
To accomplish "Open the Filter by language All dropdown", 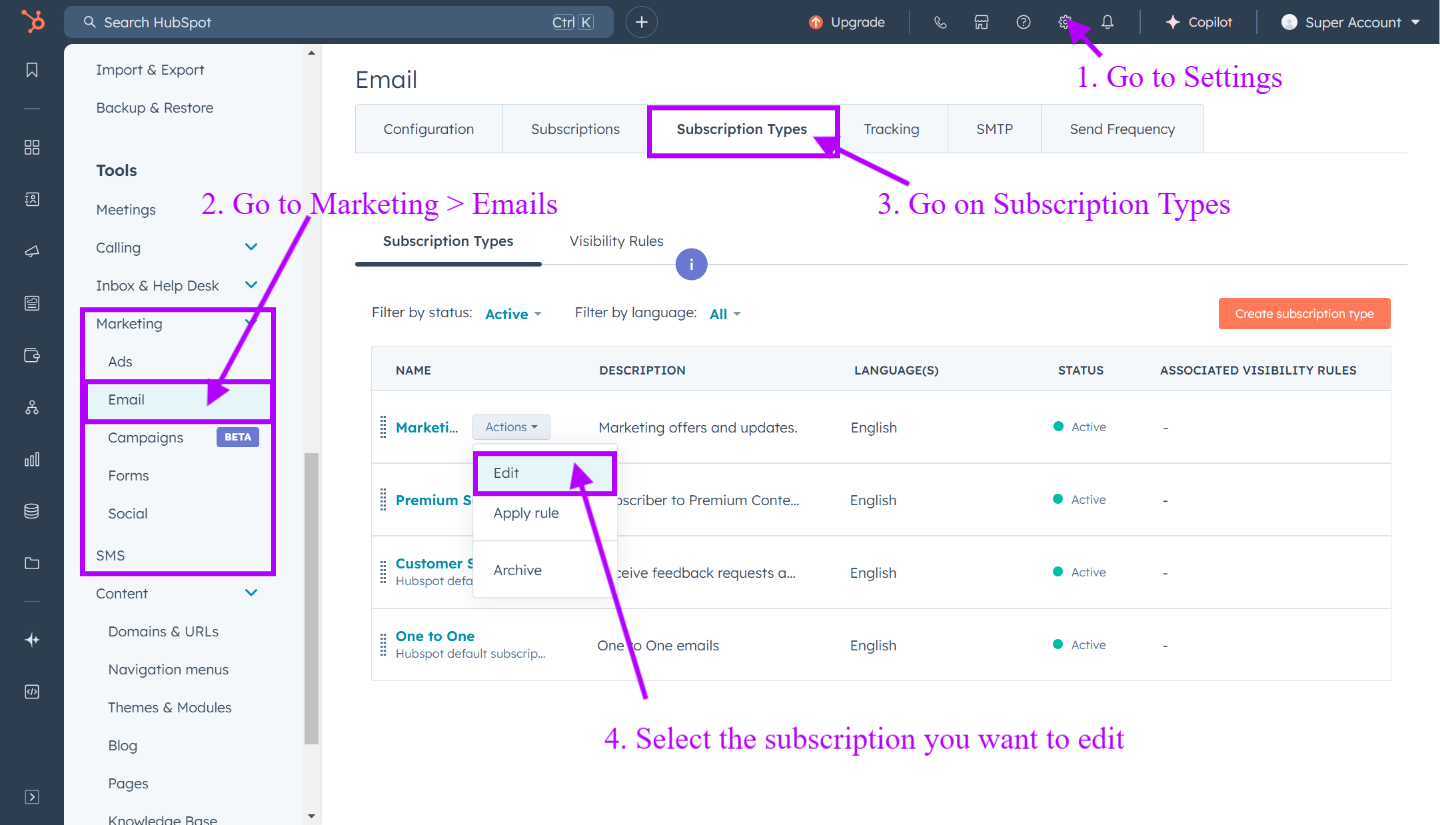I will point(725,314).
